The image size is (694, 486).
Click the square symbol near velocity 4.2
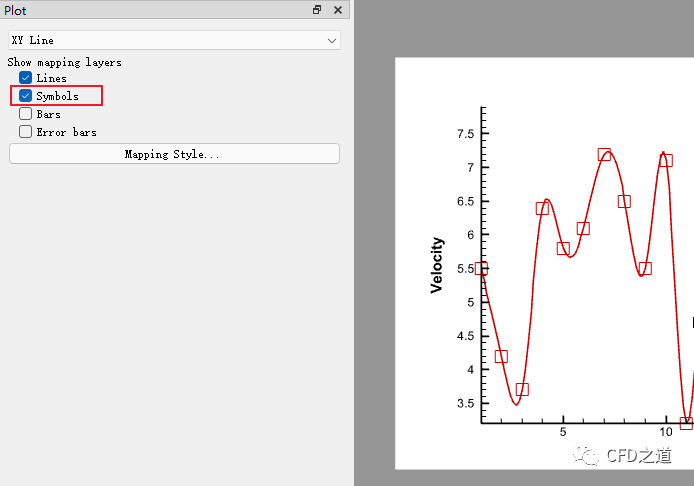click(x=501, y=356)
